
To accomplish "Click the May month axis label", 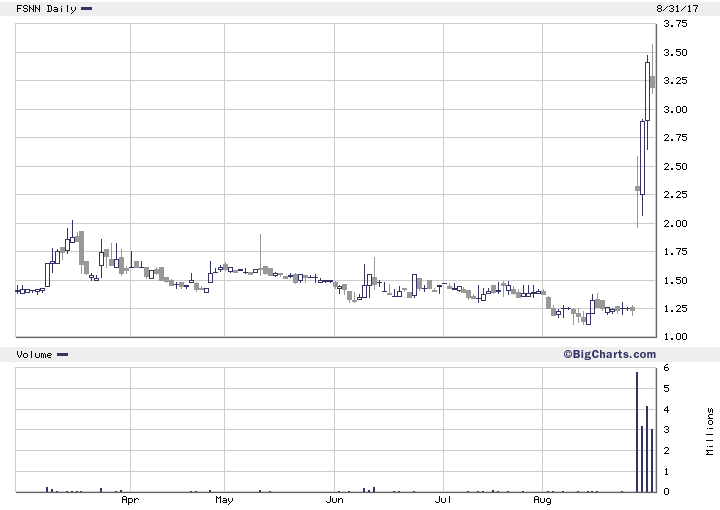I will tap(224, 500).
